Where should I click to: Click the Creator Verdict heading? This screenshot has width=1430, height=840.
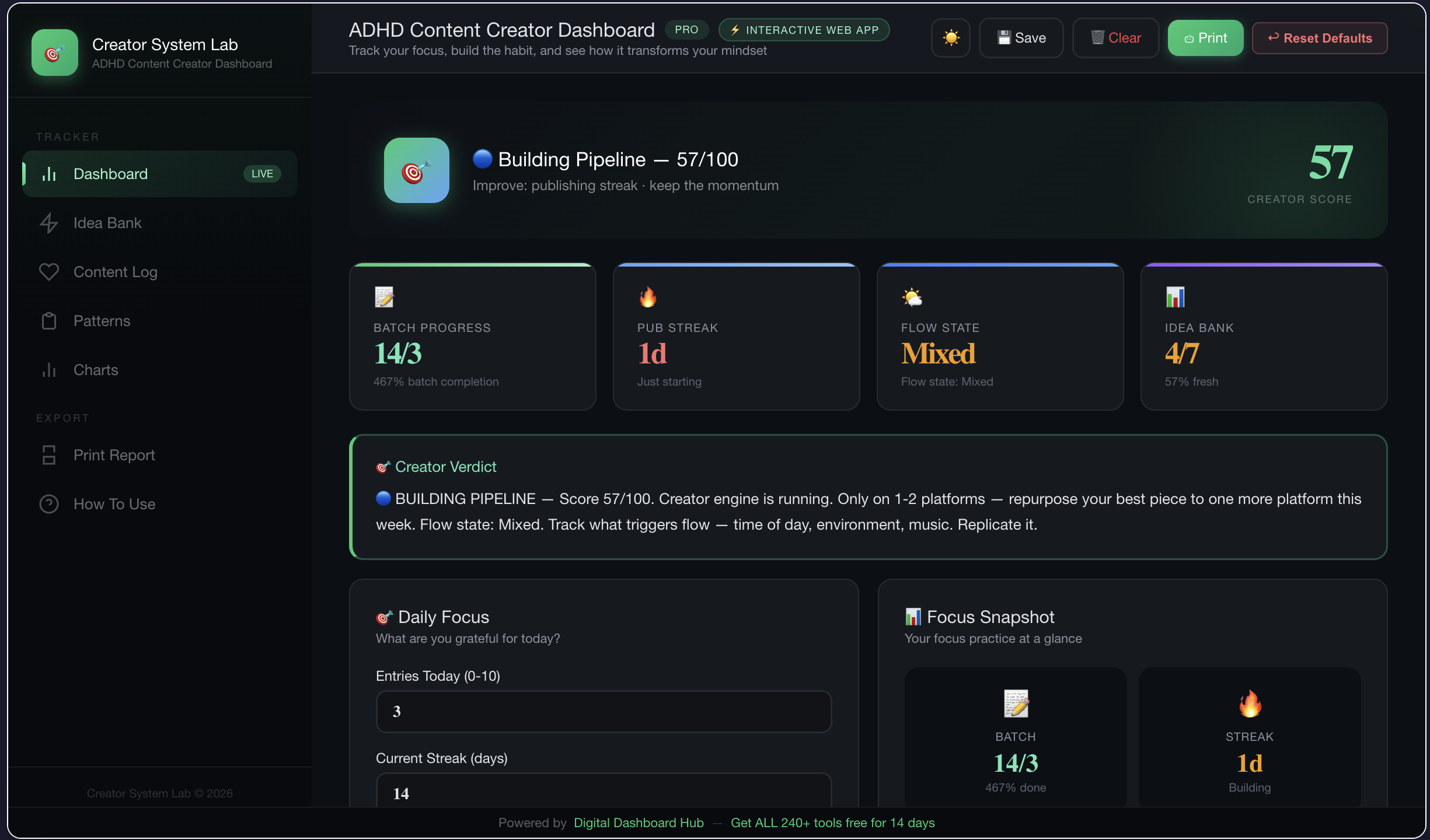pos(445,467)
